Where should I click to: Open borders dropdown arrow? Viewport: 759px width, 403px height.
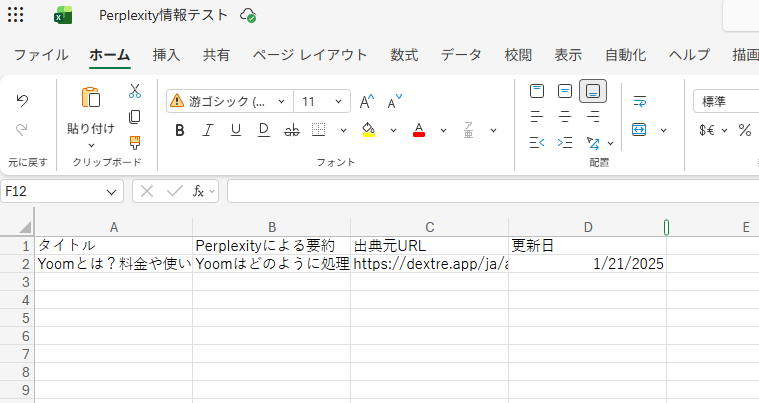click(343, 130)
